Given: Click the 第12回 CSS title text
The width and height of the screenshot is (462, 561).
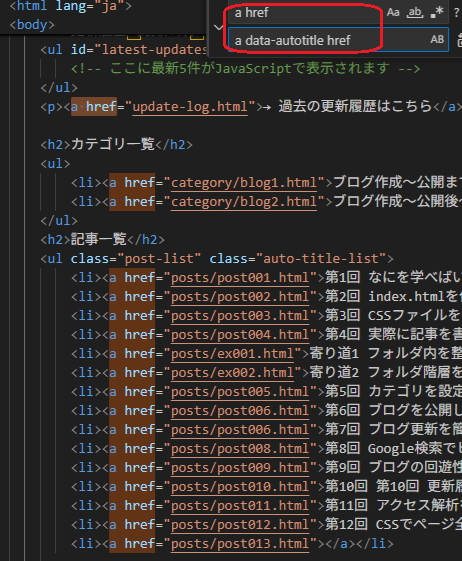Looking at the screenshot, I should (x=393, y=524).
